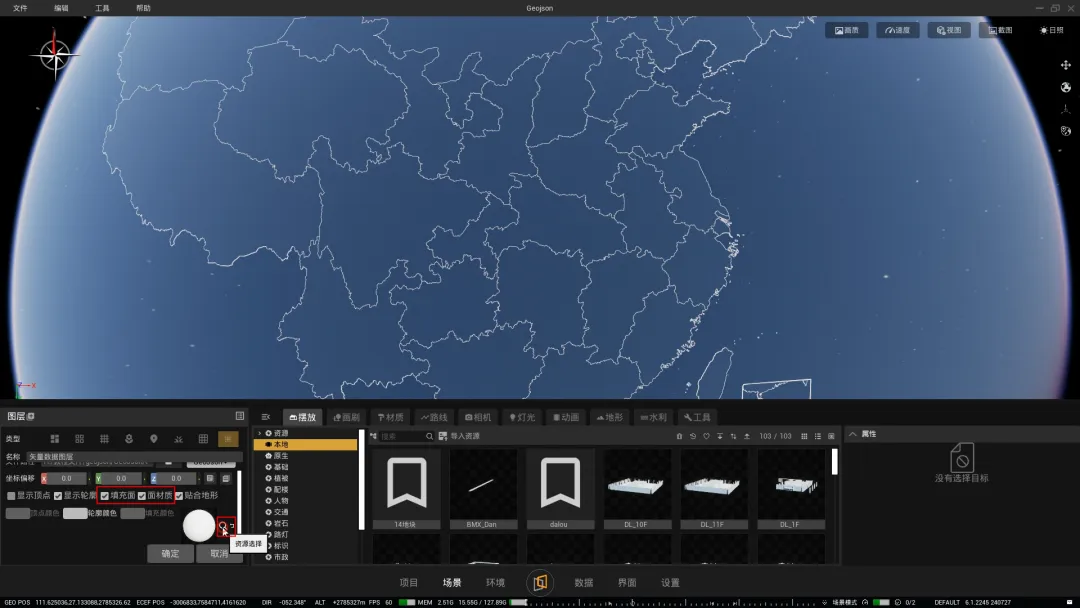The height and width of the screenshot is (608, 1080).
Task: Toggle the 贴合地形 checkbox
Action: [x=179, y=496]
